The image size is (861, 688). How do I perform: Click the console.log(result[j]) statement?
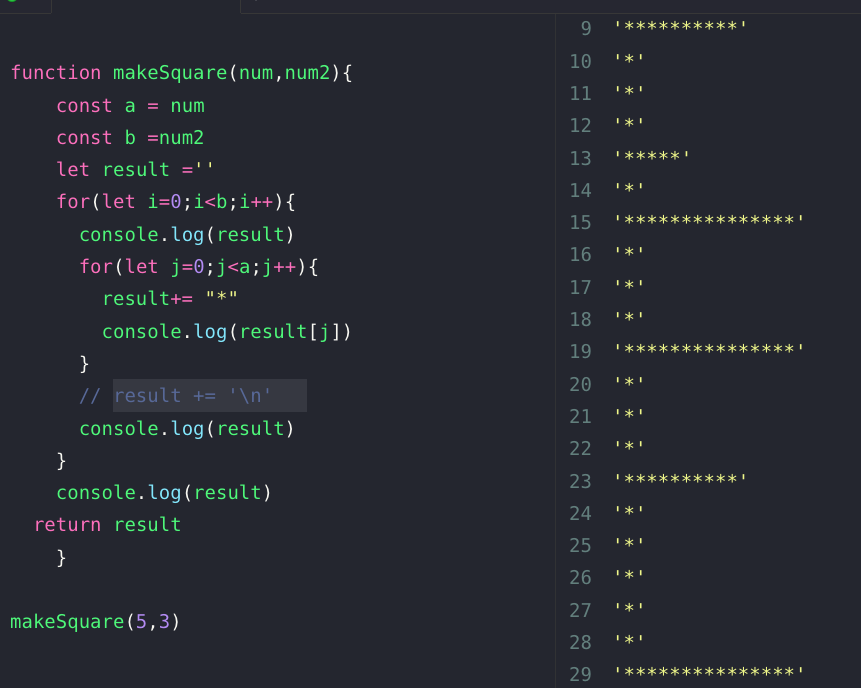click(x=226, y=332)
